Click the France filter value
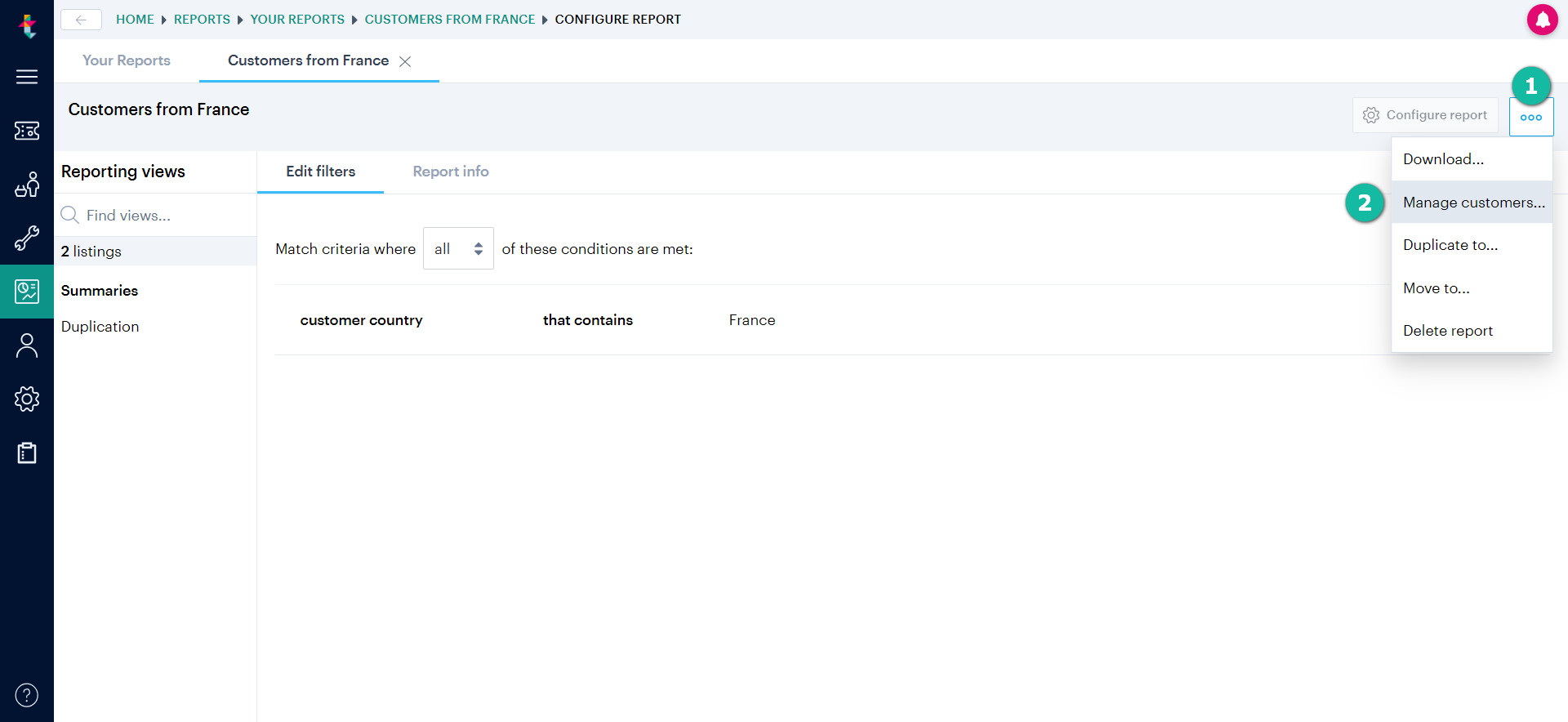Screen dimensions: 1568x722 tap(752, 320)
